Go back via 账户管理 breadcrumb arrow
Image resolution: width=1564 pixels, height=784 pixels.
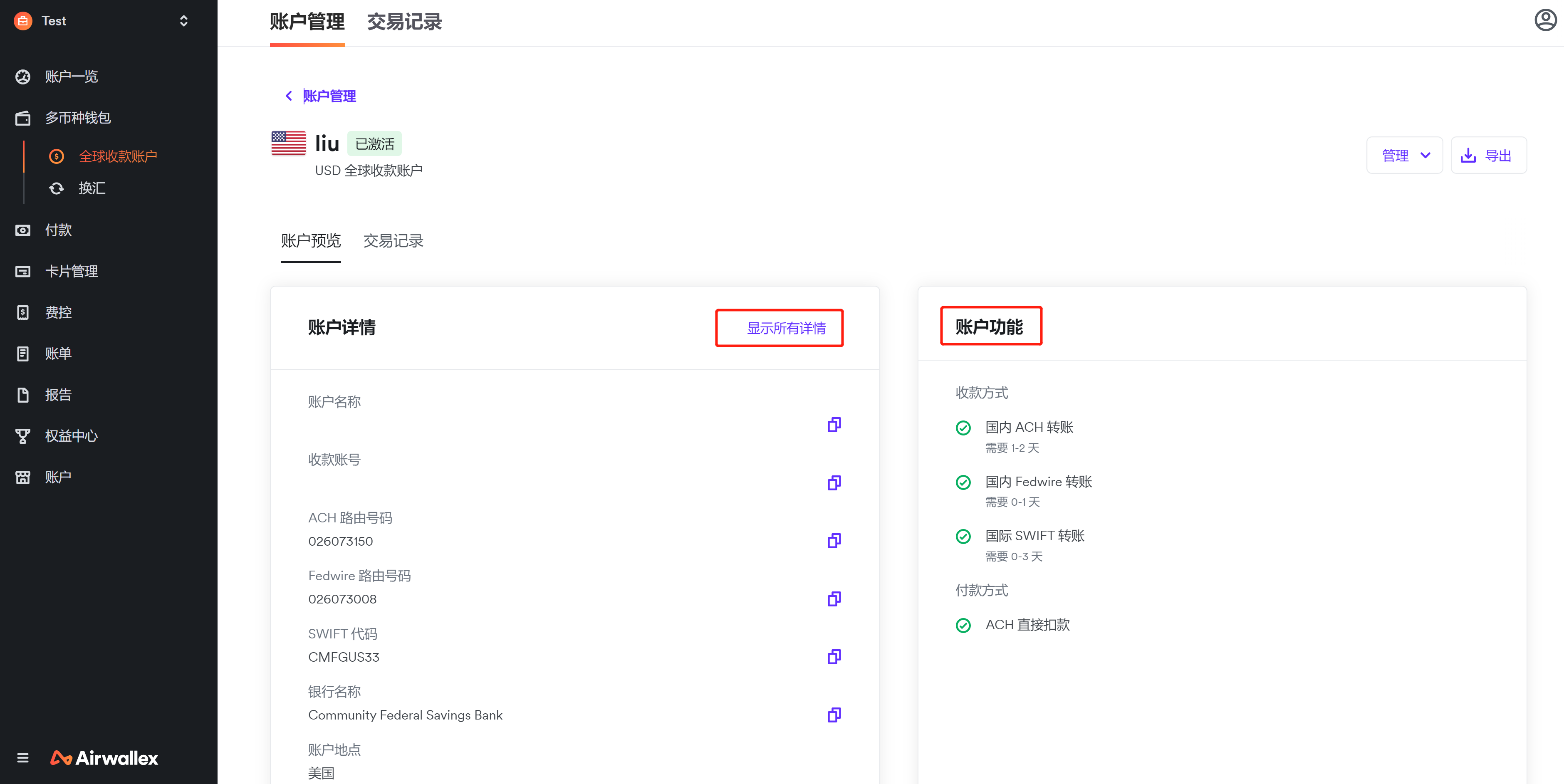[x=289, y=96]
